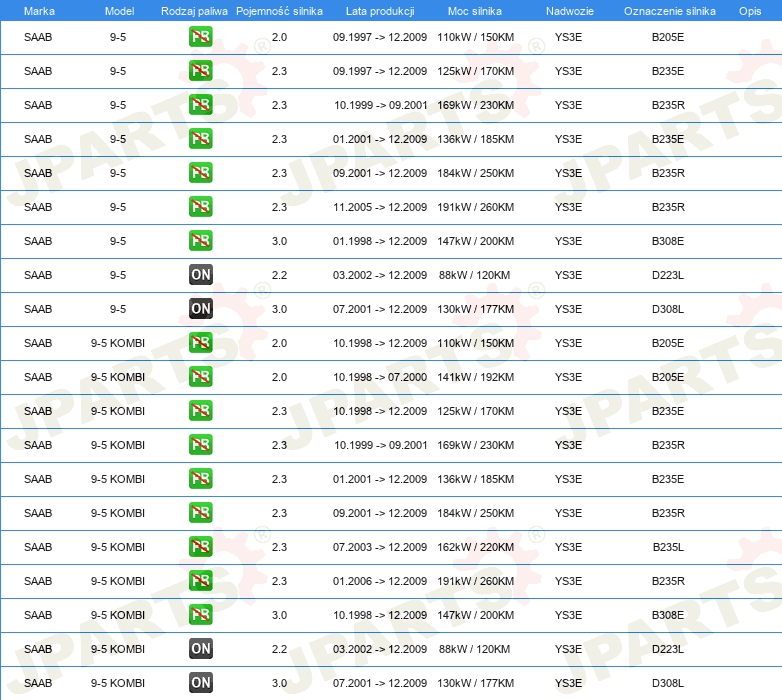Viewport: 782px width, 700px height.
Task: Click displacement 3.0 in 9-5 KOMBI B308E row
Action: [x=279, y=615]
